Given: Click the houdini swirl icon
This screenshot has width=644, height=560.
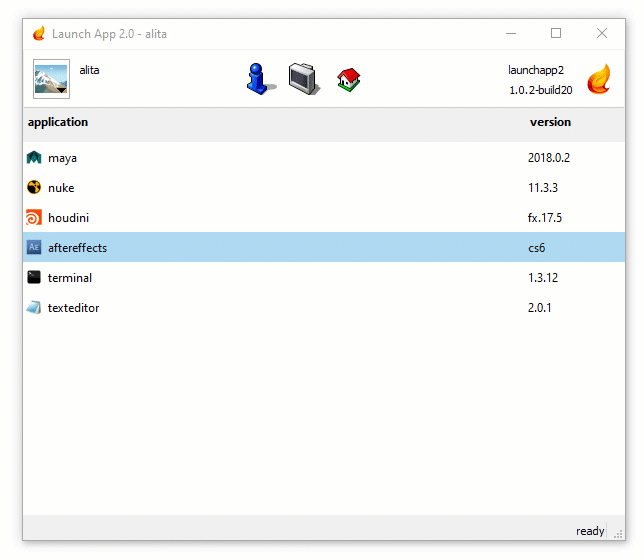Looking at the screenshot, I should [x=34, y=217].
